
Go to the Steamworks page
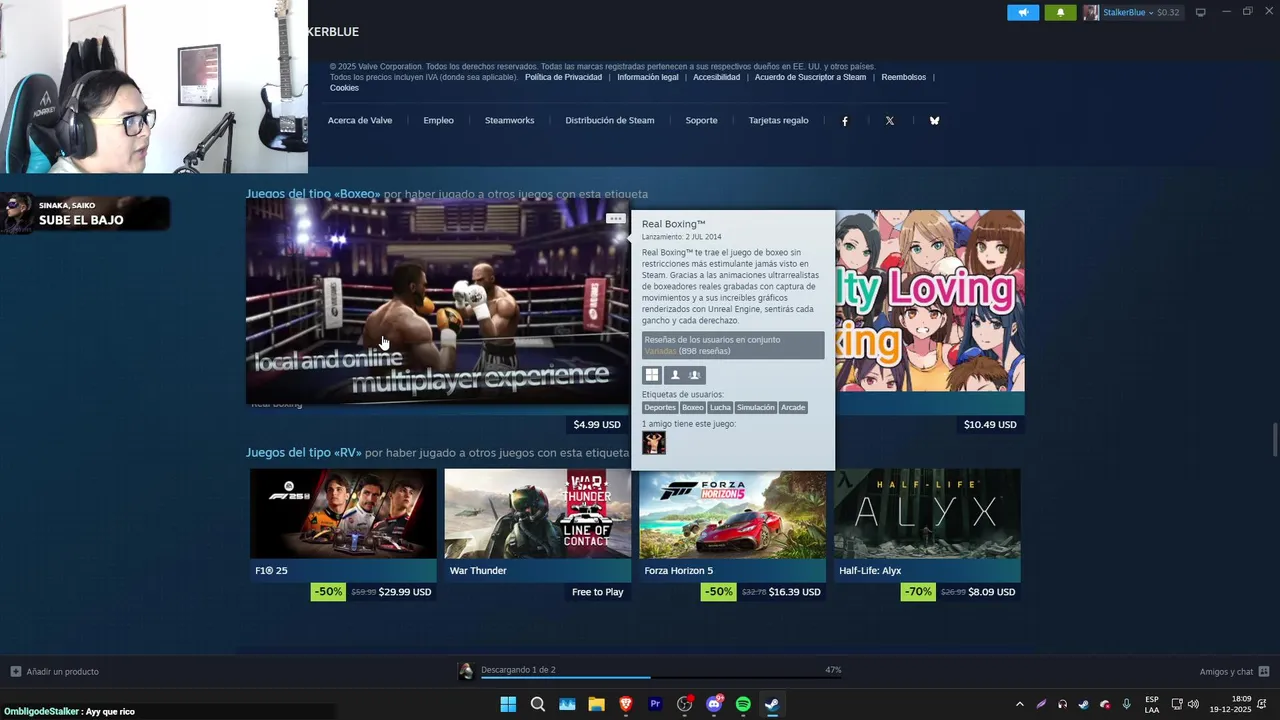[x=509, y=120]
